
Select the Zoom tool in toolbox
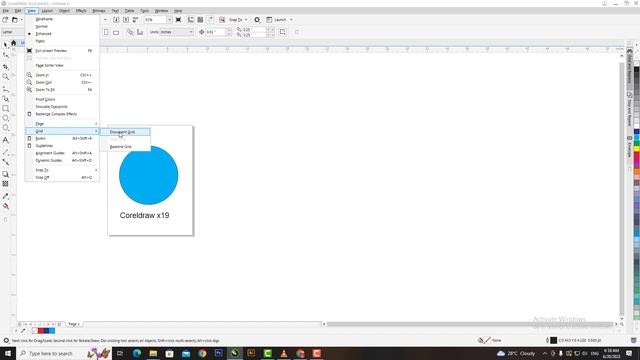pyautogui.click(x=6, y=77)
